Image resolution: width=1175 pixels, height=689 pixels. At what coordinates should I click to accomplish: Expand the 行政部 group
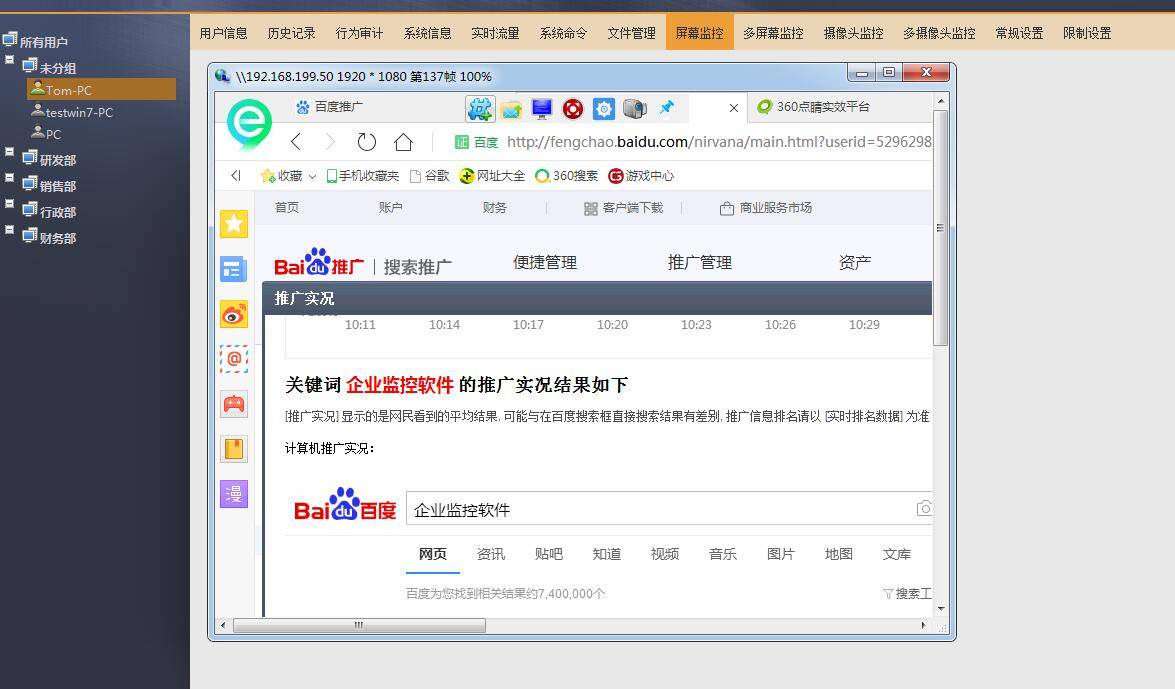[x=10, y=203]
